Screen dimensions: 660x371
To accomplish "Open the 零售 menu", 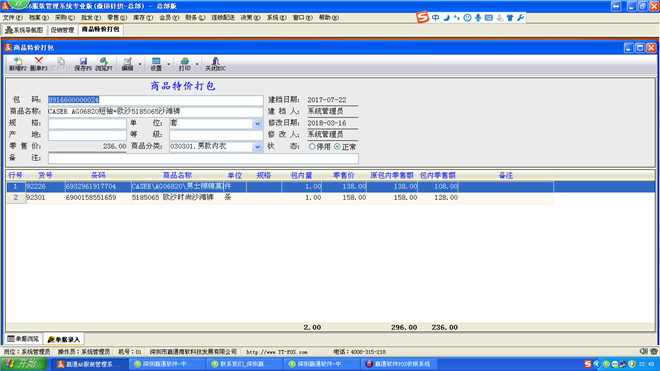I will [x=117, y=18].
